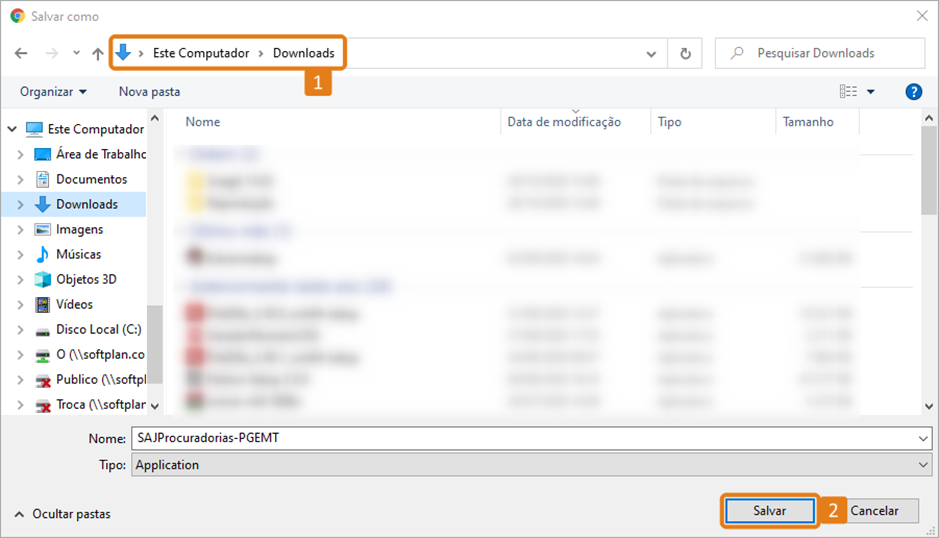Click the Back navigation arrow

pos(21,53)
